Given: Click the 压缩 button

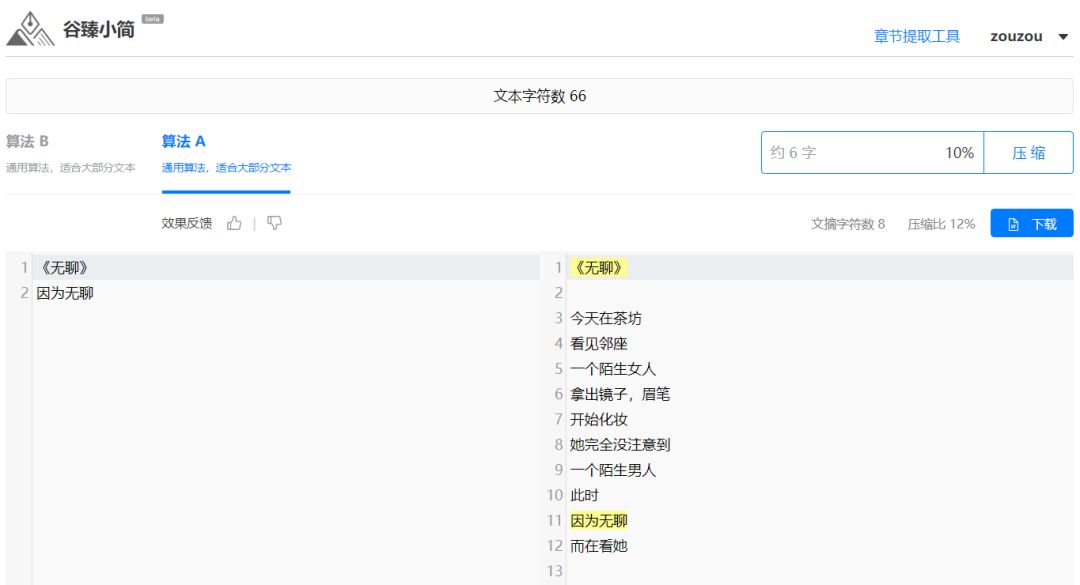Looking at the screenshot, I should [1028, 152].
